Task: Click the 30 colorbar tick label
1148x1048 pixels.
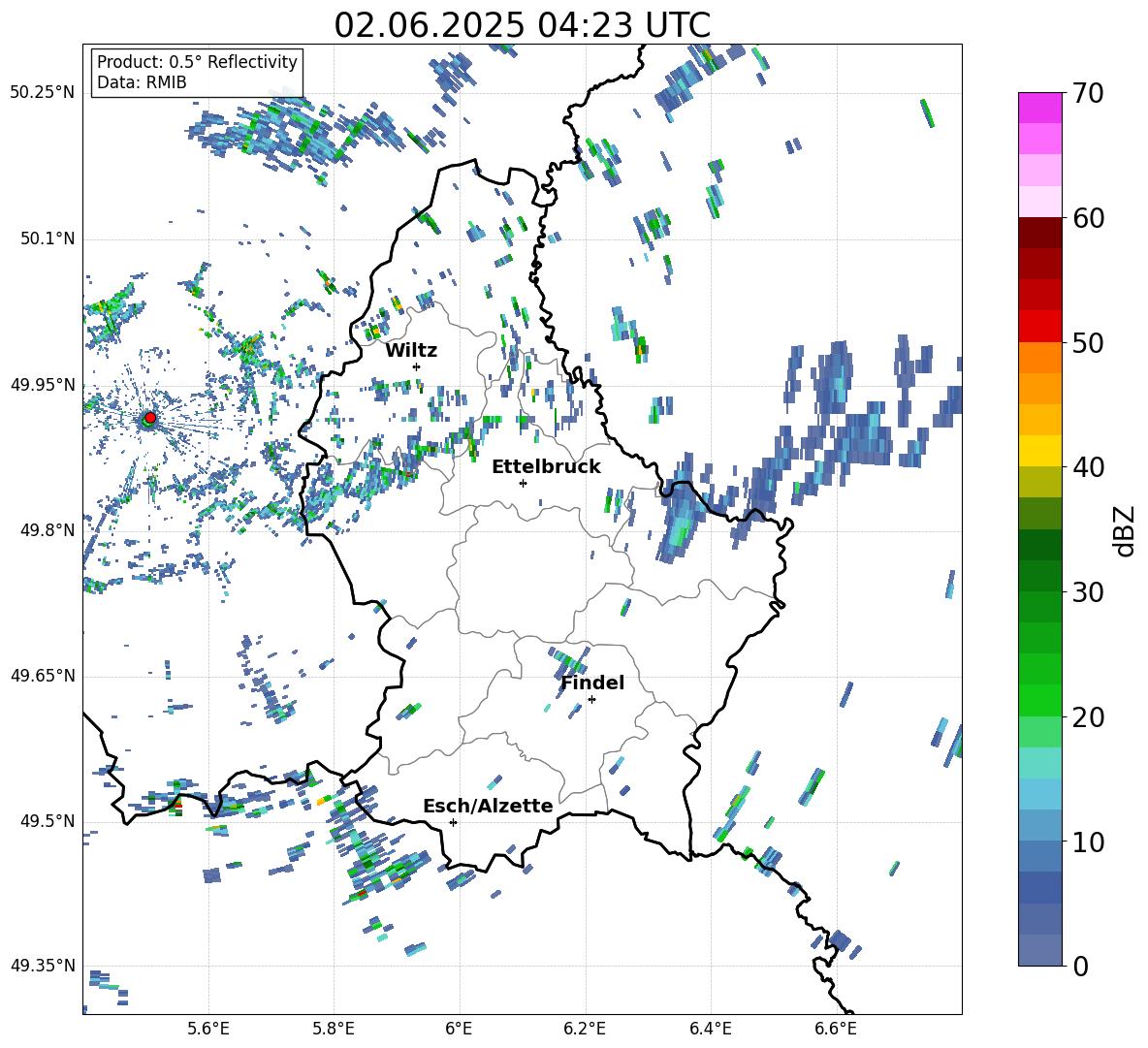Action: point(1088,592)
